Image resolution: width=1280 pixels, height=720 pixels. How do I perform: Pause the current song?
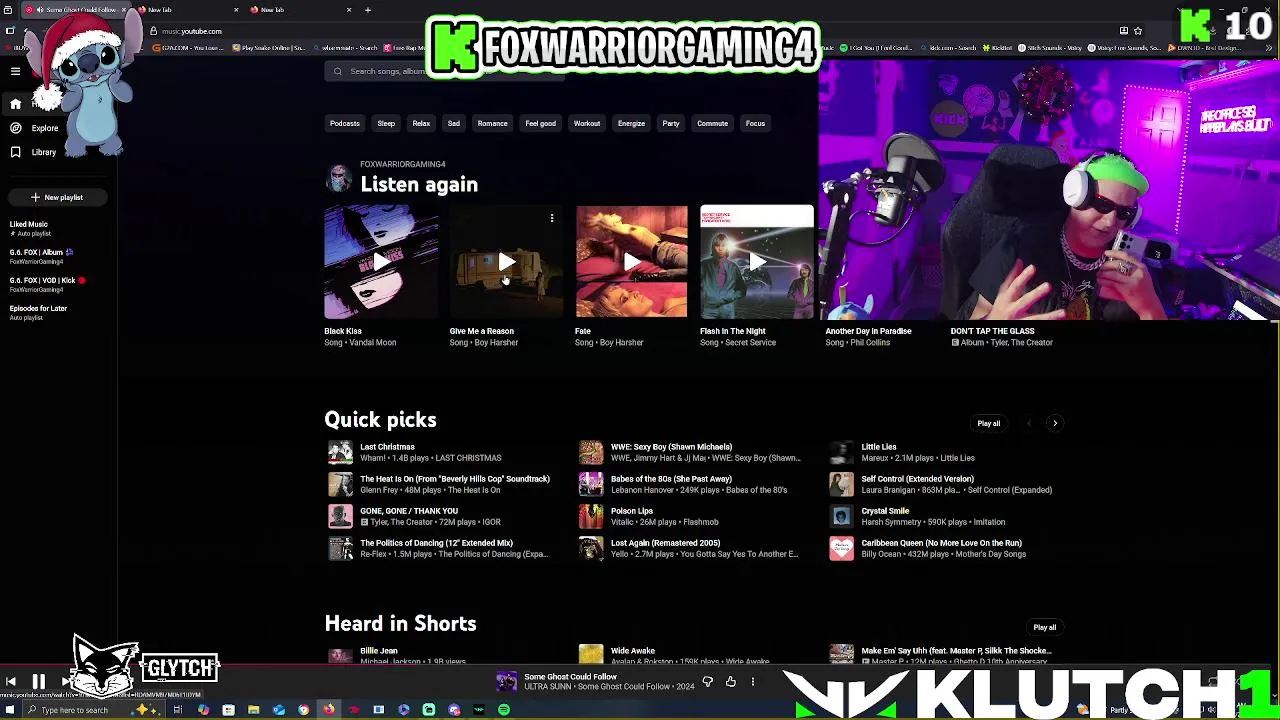(39, 682)
